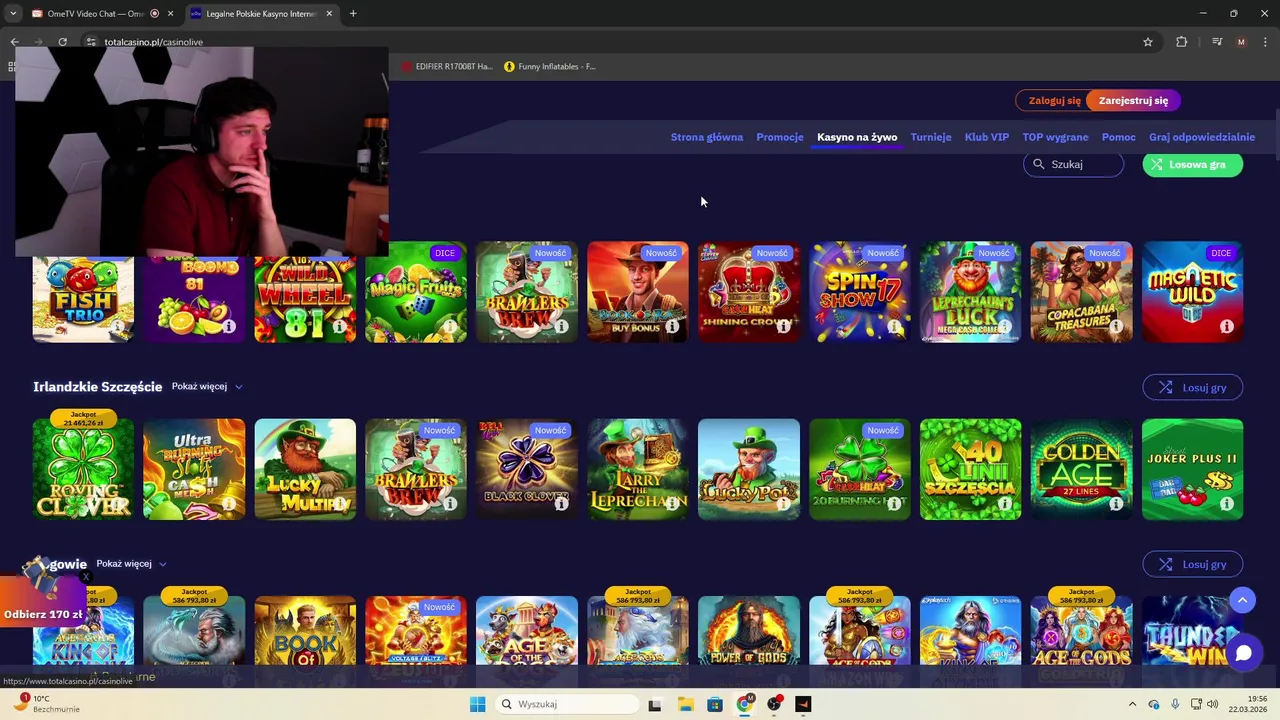Close the OmeTV Video Chat tab
This screenshot has height=720, width=1280.
tap(170, 14)
